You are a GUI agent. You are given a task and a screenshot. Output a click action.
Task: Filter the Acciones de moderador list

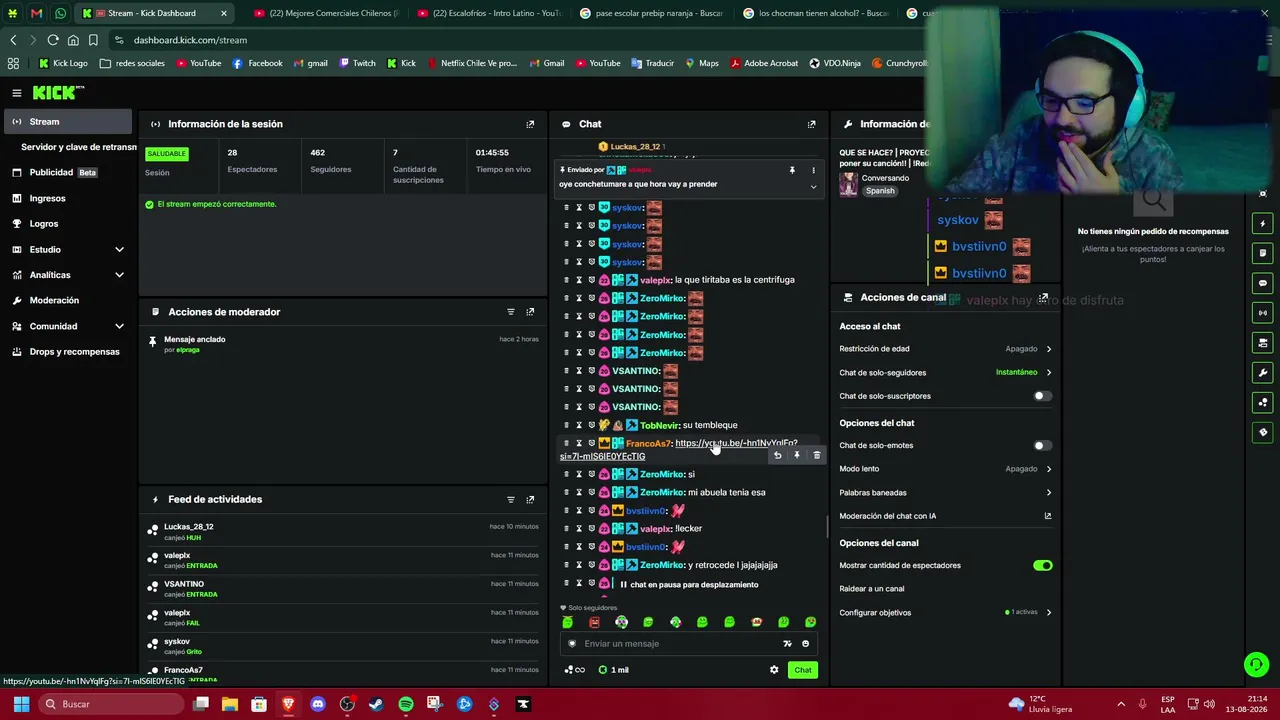[511, 312]
